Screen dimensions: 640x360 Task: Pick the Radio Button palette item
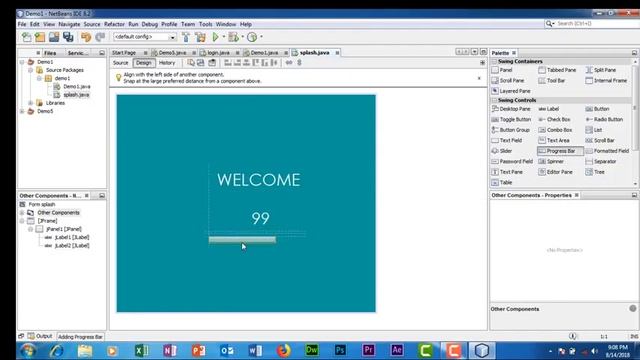click(604, 120)
